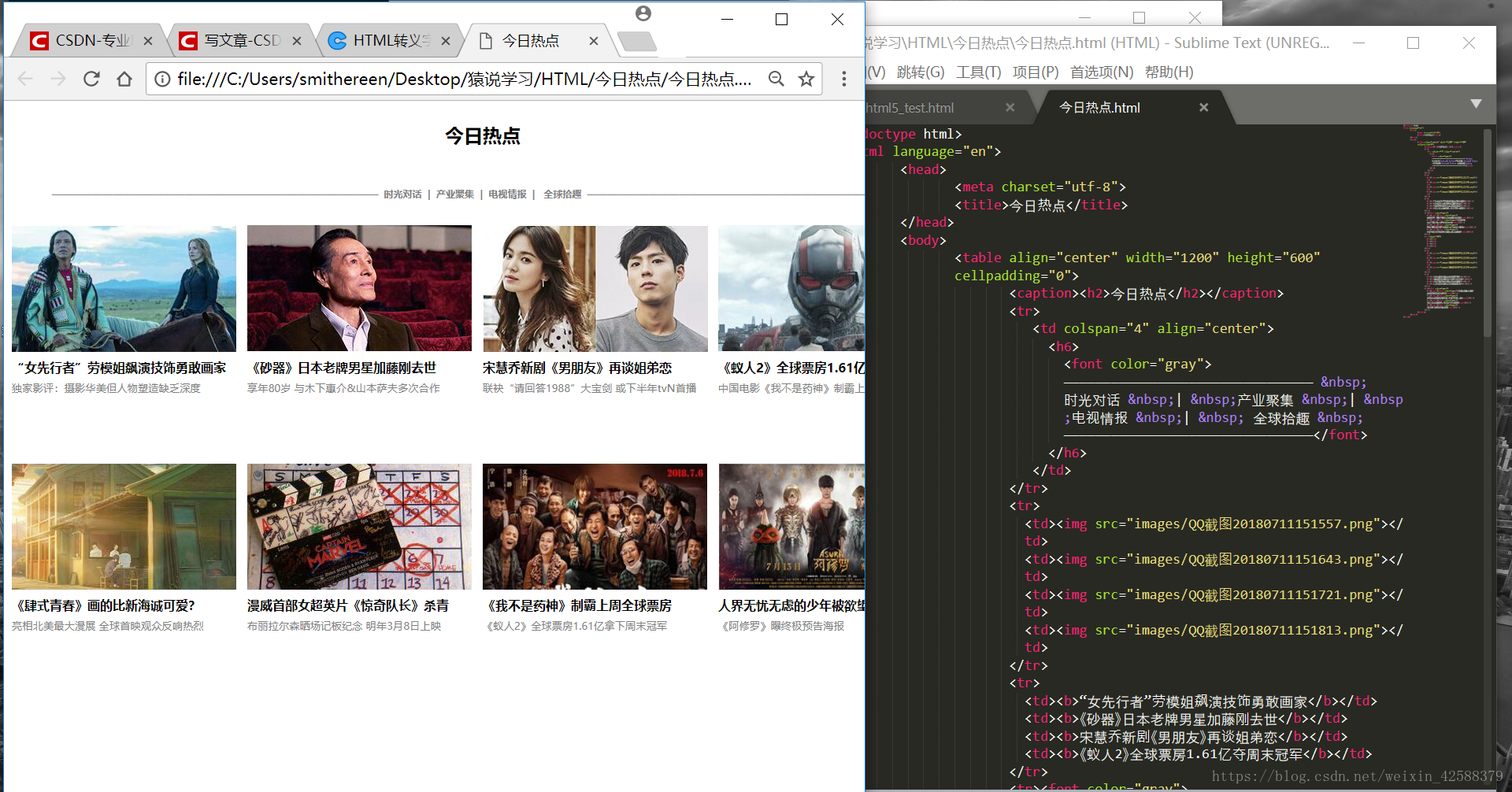This screenshot has height=792, width=1512.
Task: Switch to the CSDN-专业 tab
Action: (85, 40)
